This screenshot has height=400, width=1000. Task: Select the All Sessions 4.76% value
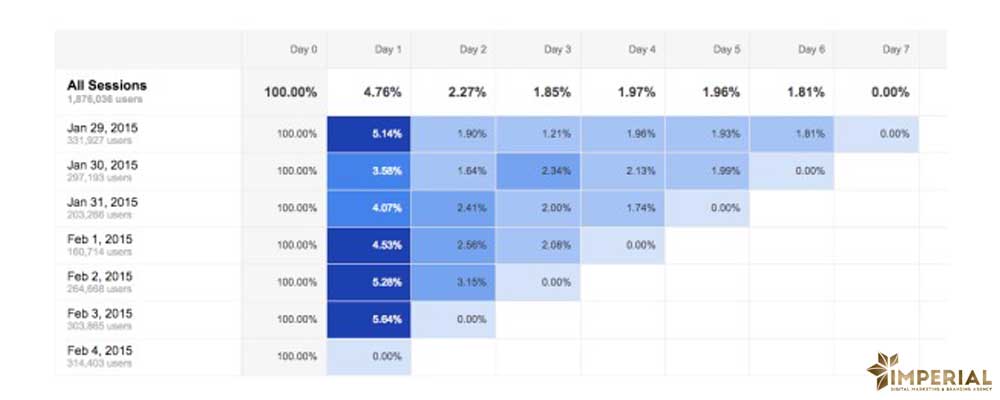[x=383, y=92]
